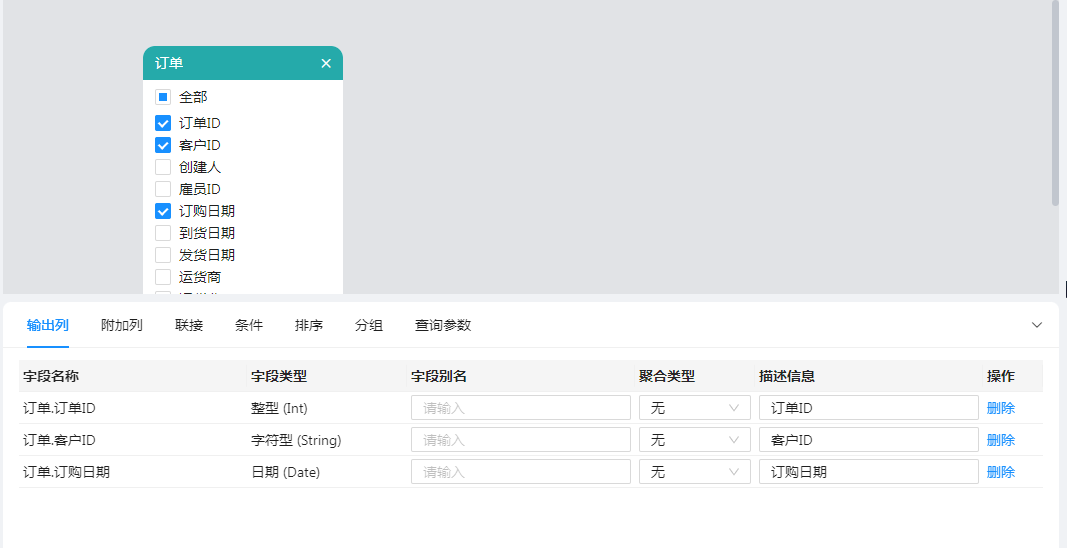Image resolution: width=1067 pixels, height=548 pixels.
Task: Open 聚合类型 dropdown for 订单.订单ID row
Action: click(x=694, y=408)
